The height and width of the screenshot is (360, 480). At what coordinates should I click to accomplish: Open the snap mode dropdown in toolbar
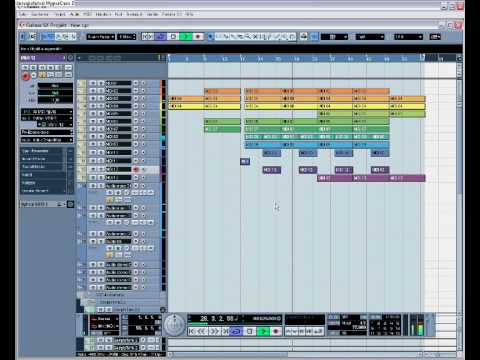point(334,37)
